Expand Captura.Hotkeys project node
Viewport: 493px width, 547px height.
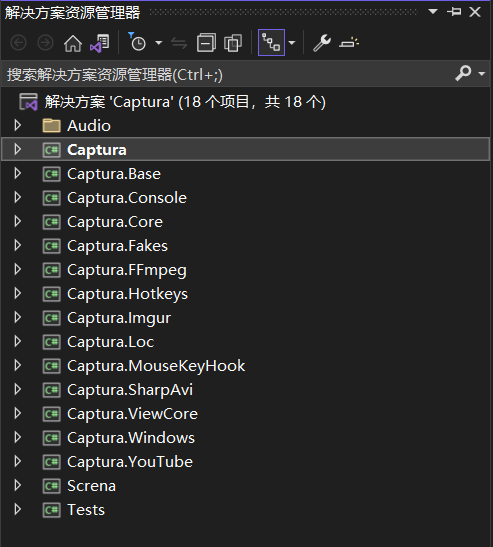17,293
